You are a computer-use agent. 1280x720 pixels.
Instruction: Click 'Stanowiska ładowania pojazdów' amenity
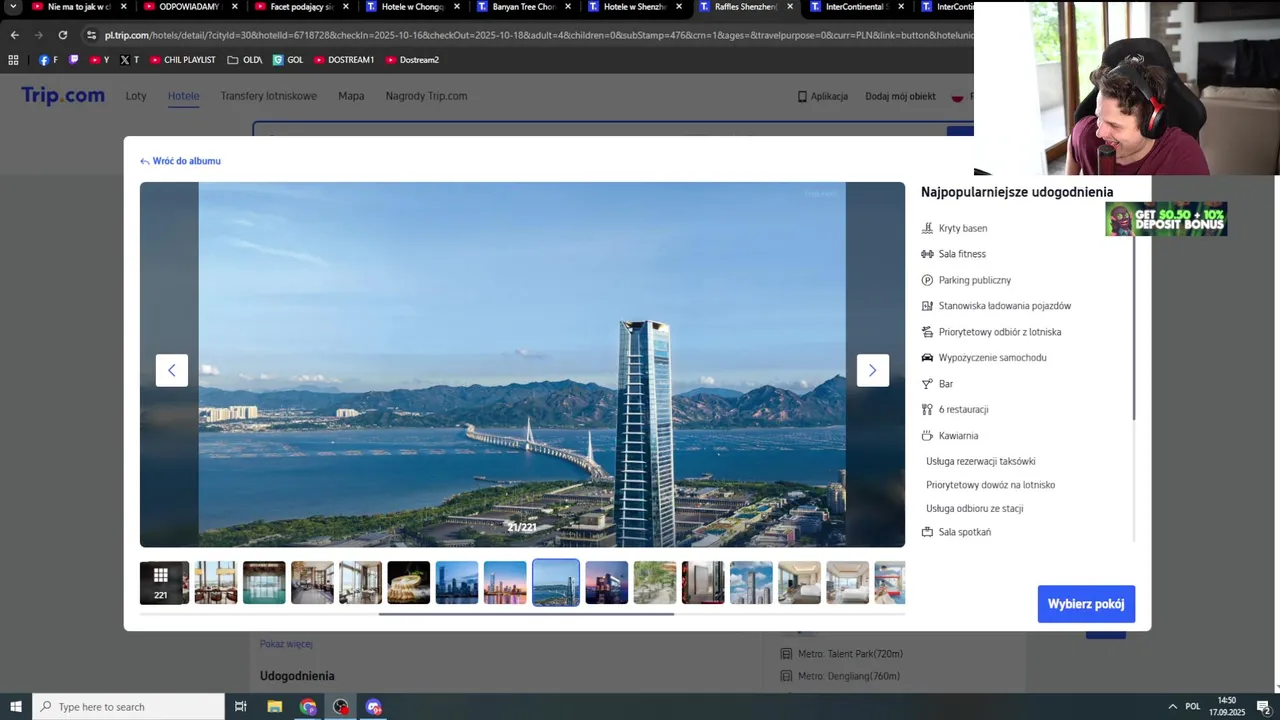(x=996, y=306)
